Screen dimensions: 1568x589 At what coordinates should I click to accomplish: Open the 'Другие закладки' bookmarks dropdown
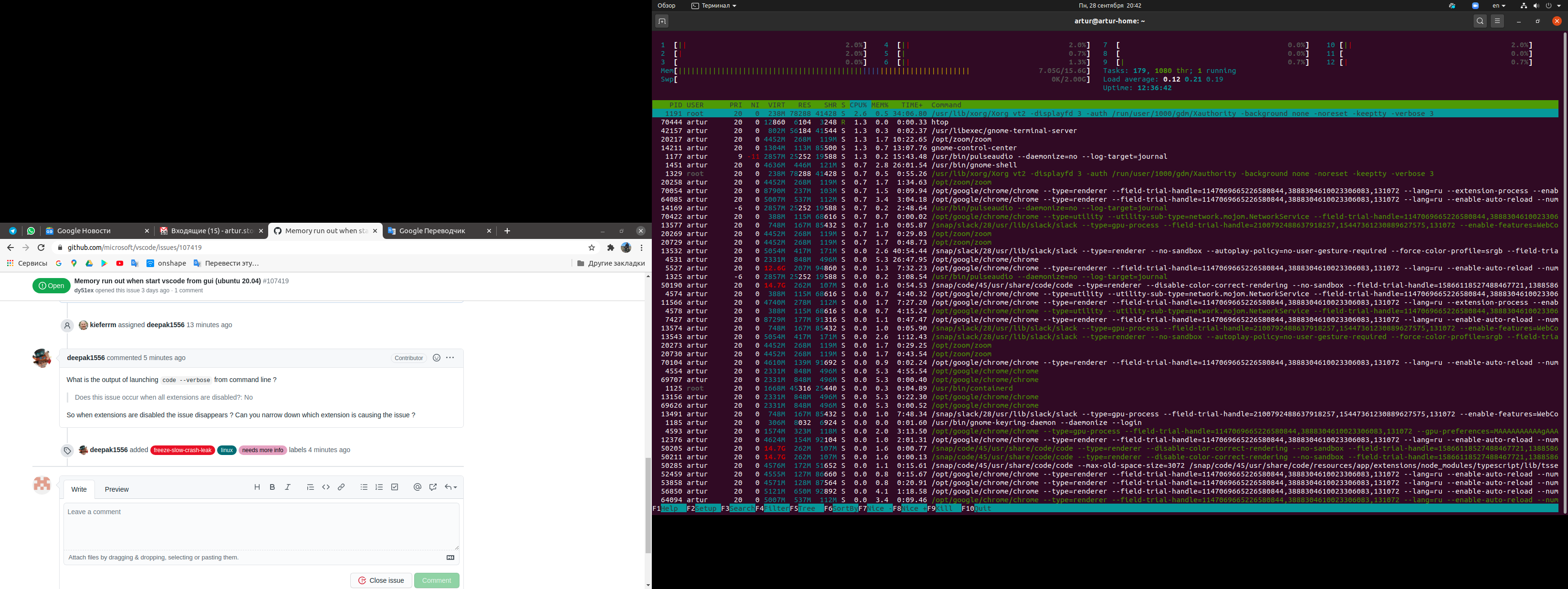610,263
